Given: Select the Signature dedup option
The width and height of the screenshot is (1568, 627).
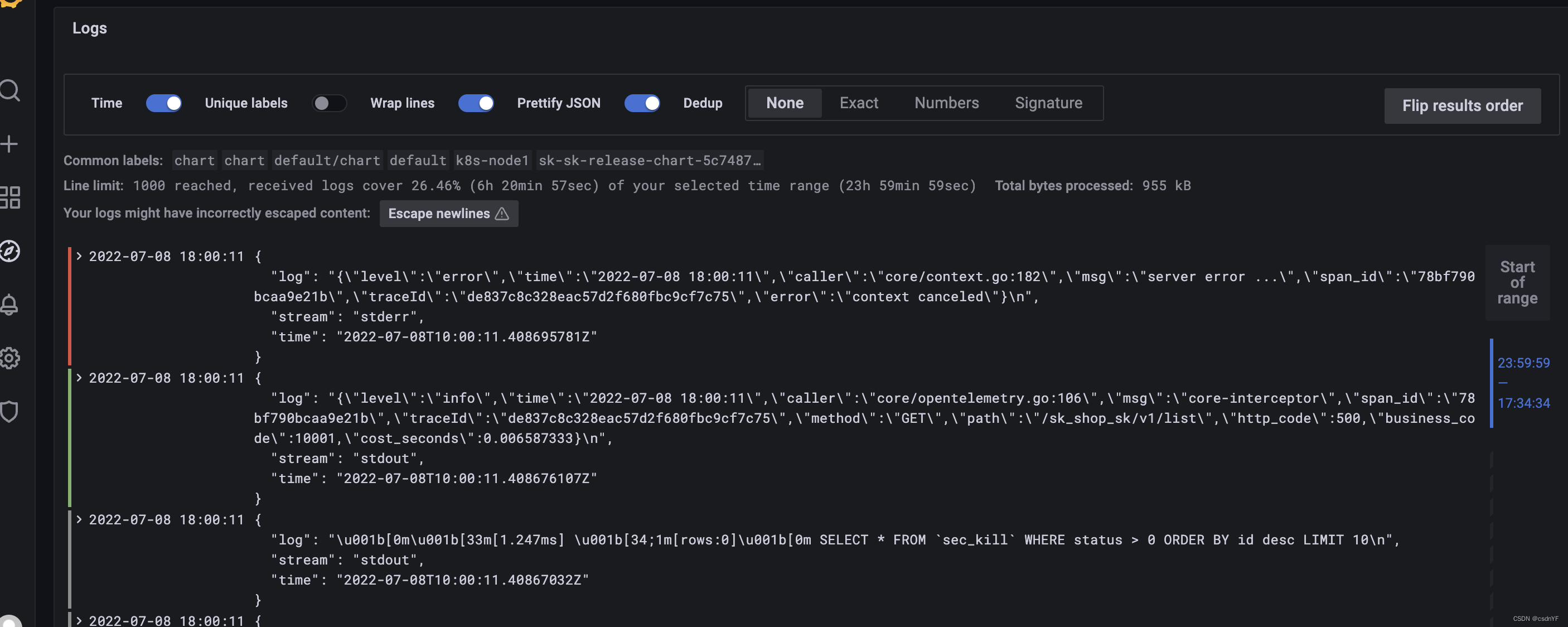Looking at the screenshot, I should [x=1048, y=104].
